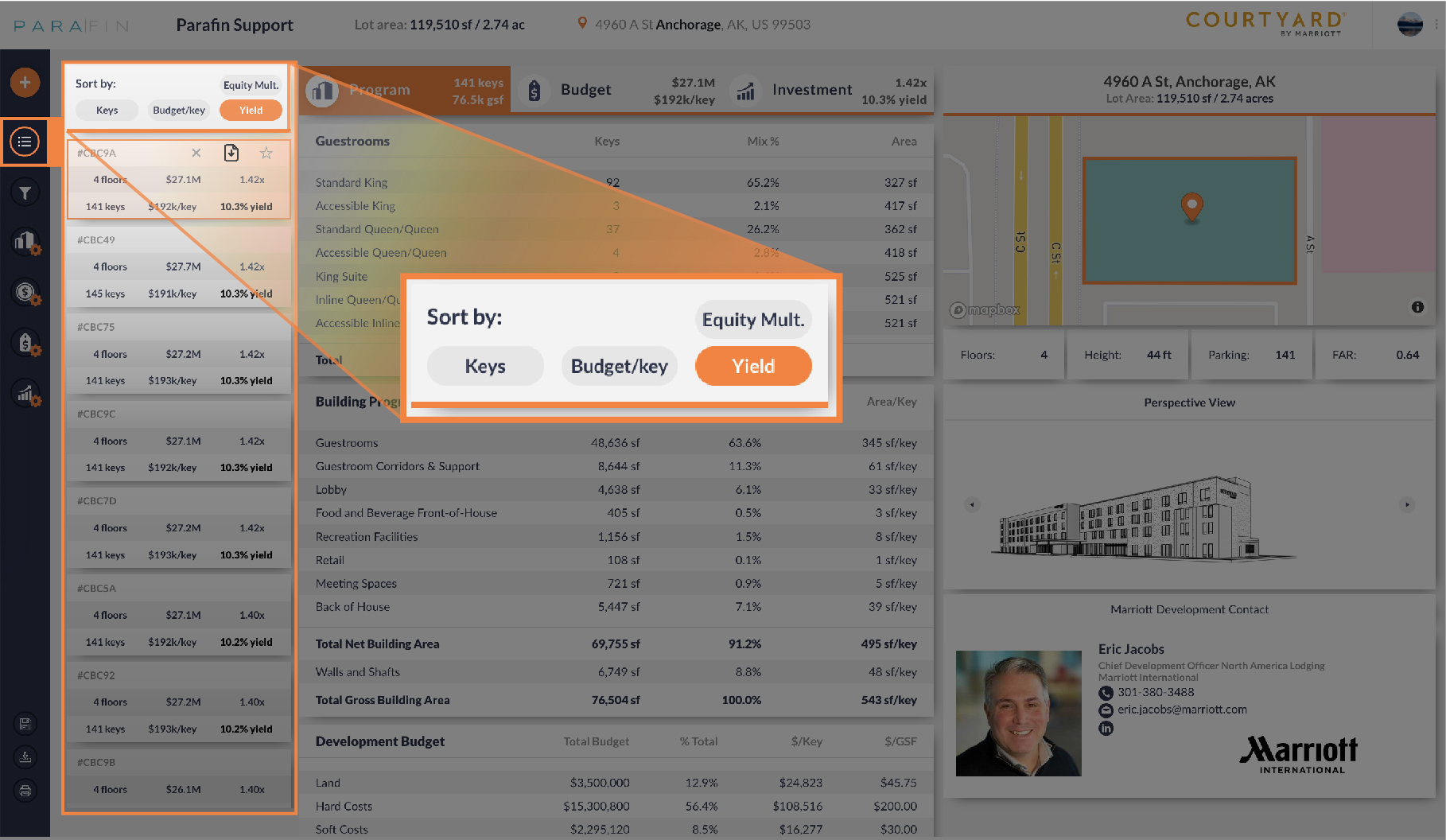Open the results list sidebar icon
The width and height of the screenshot is (1446, 840).
[25, 142]
